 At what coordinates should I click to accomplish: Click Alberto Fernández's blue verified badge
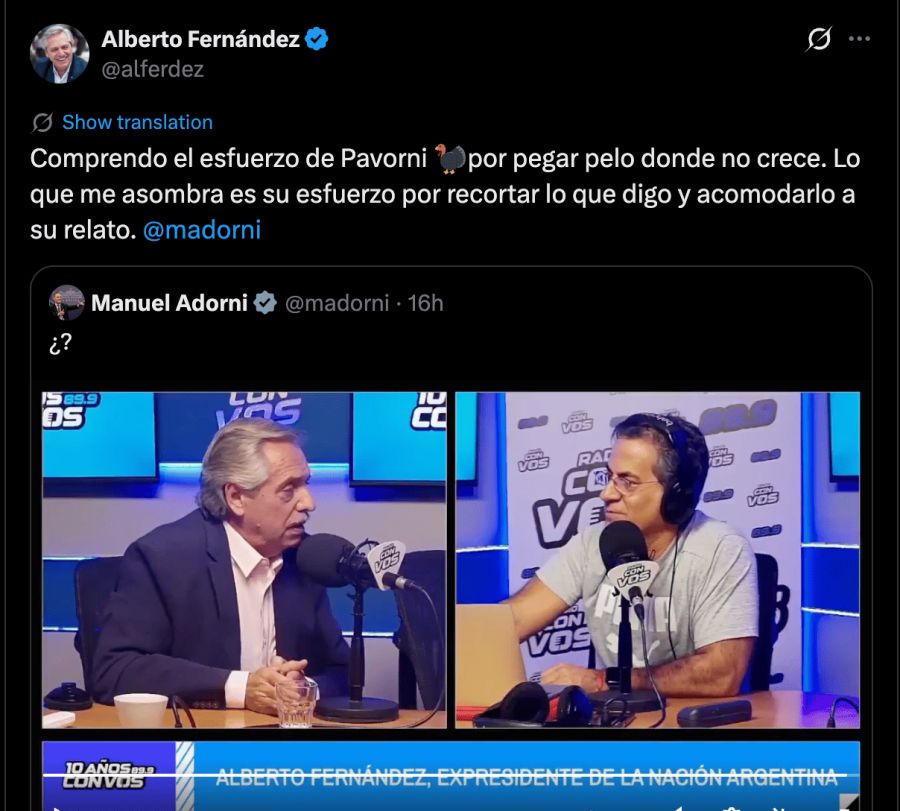pos(316,39)
